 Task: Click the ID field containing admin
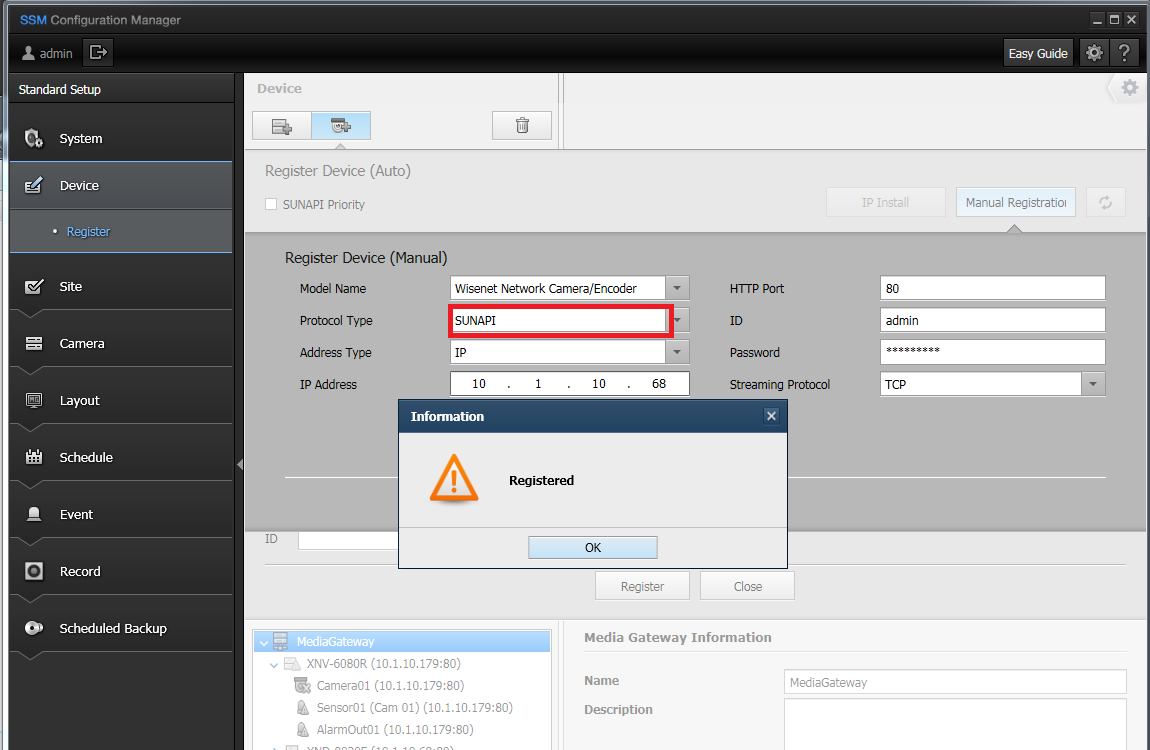coord(992,320)
